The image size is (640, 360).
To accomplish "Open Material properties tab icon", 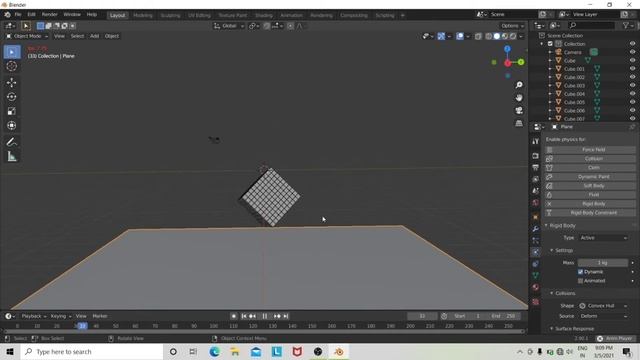I will coord(536,287).
